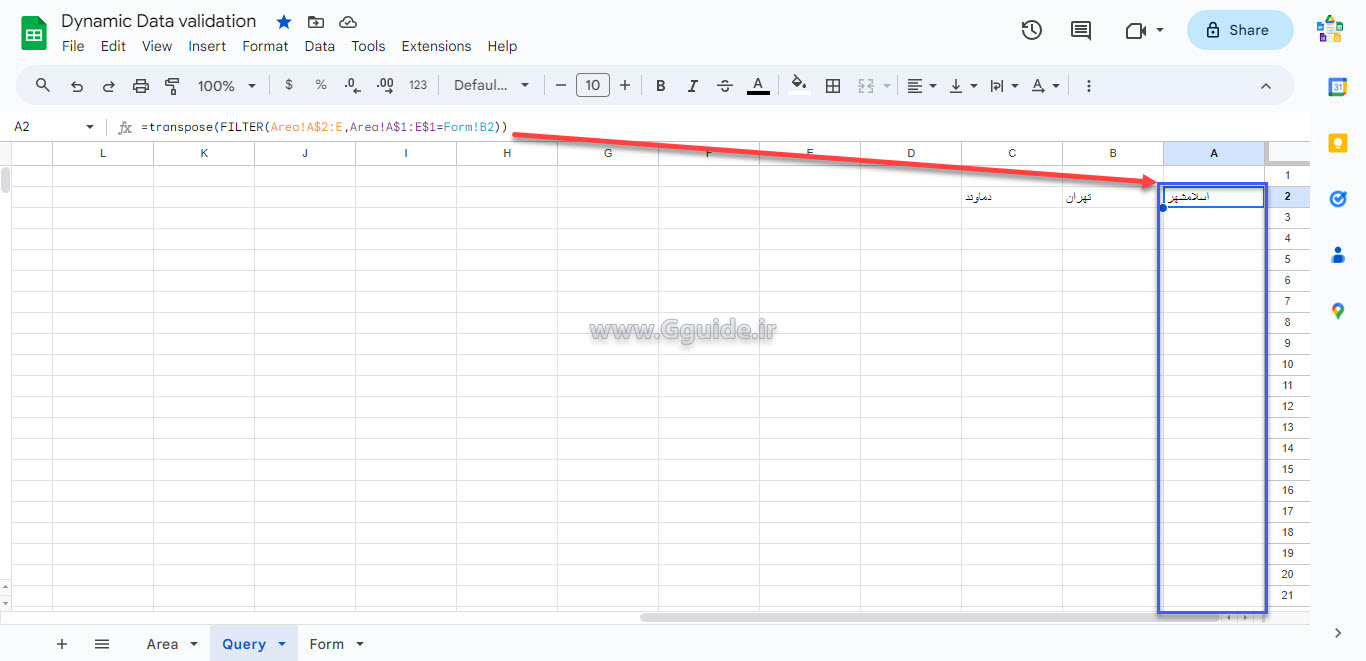Open the fill color picker
This screenshot has height=661, width=1366.
coord(798,86)
